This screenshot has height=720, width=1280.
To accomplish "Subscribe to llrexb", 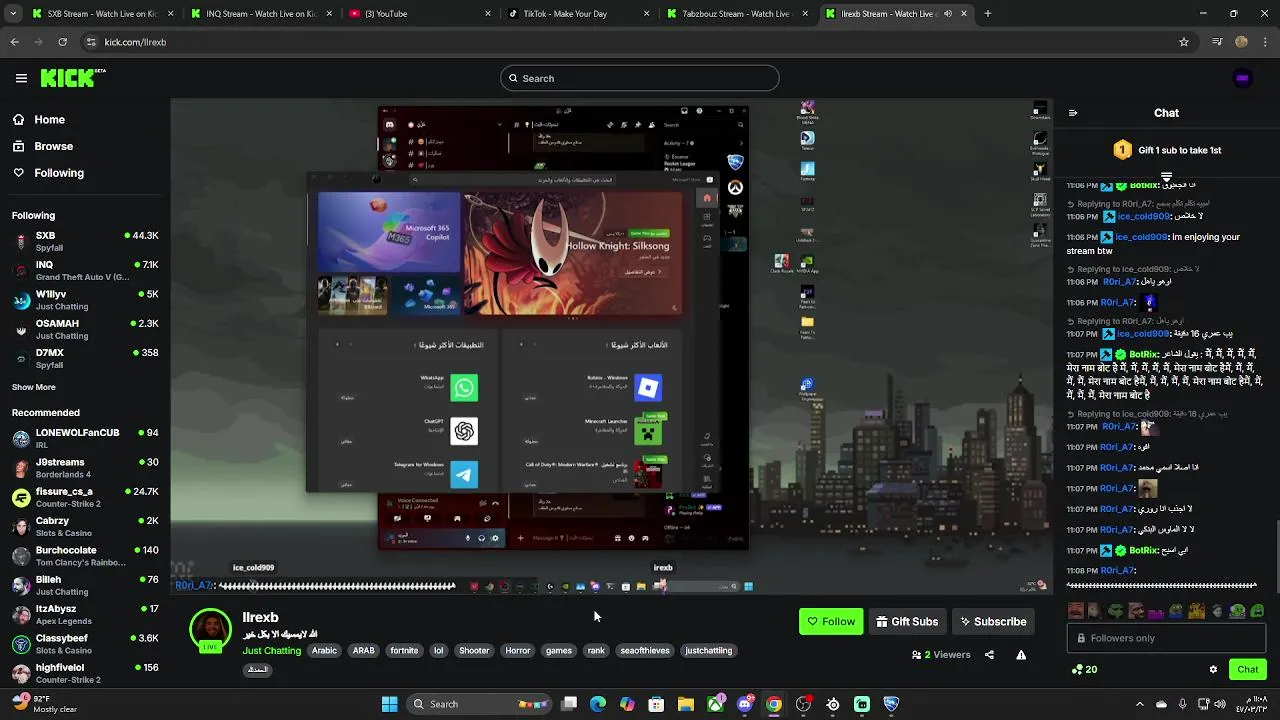I will [x=993, y=621].
